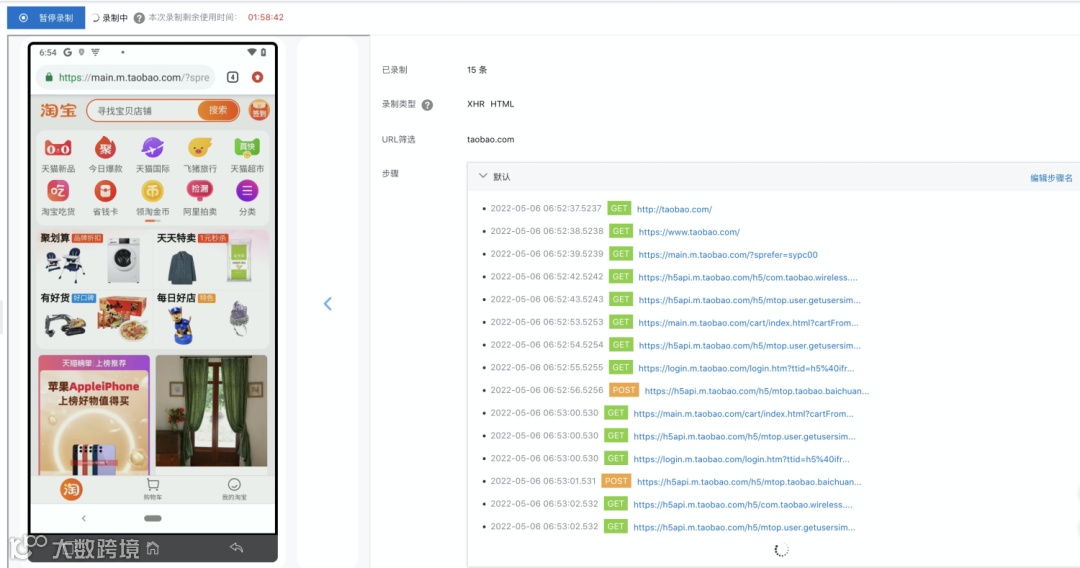
Task: Click the emulator home icon in dark toolbar
Action: (x=153, y=549)
